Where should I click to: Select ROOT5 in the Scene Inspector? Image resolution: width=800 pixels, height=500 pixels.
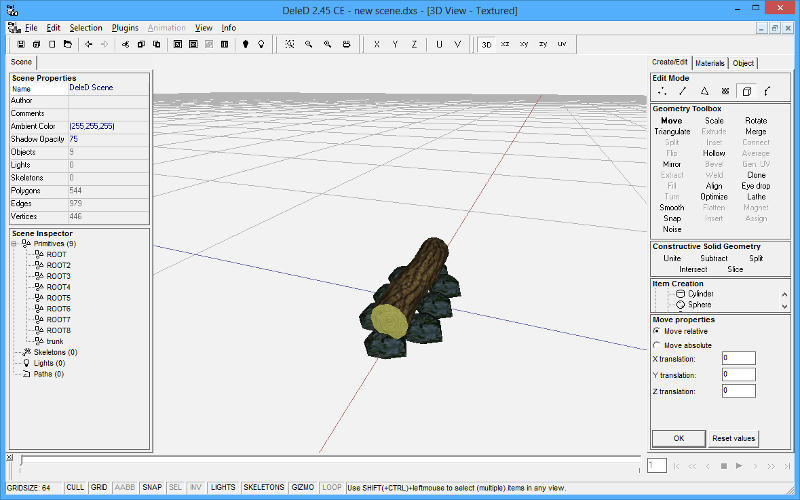coord(58,298)
